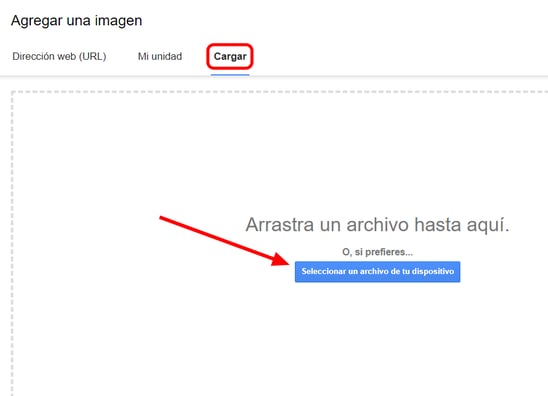
Task: Click the 'O, si prefieres...' text
Action: pos(377,252)
